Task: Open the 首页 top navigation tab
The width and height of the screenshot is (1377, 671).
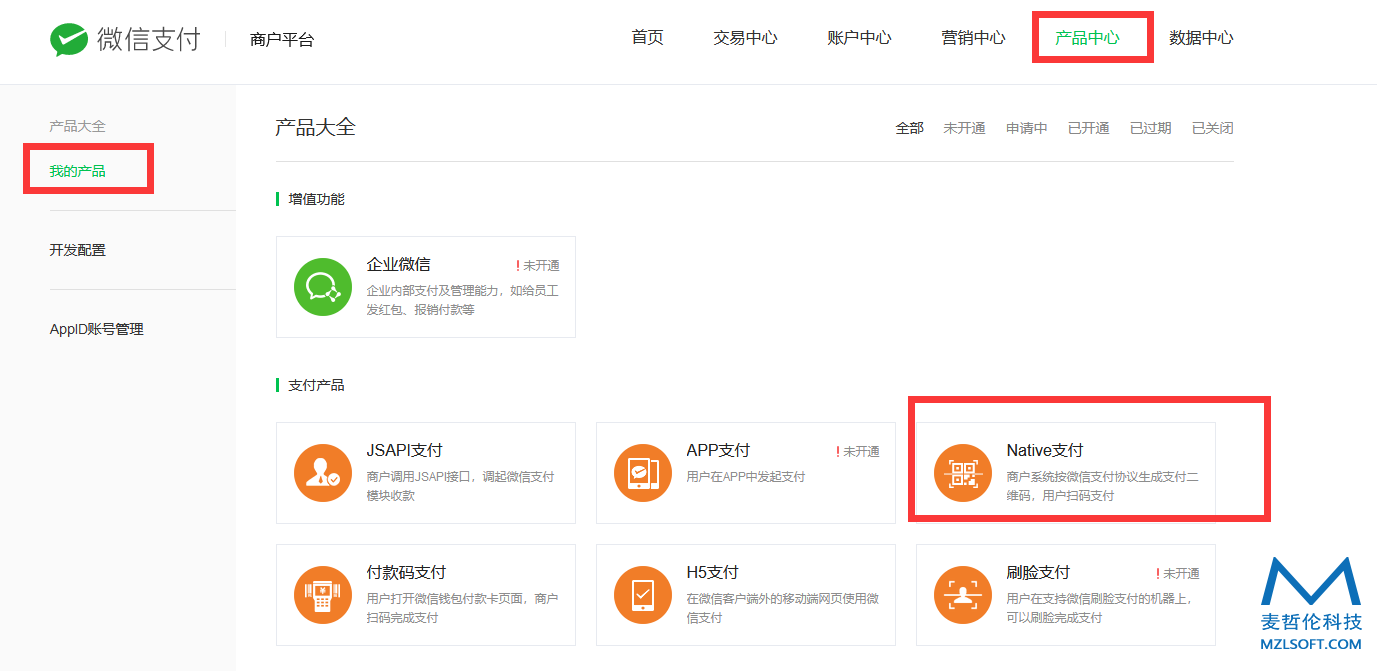Action: coord(648,38)
